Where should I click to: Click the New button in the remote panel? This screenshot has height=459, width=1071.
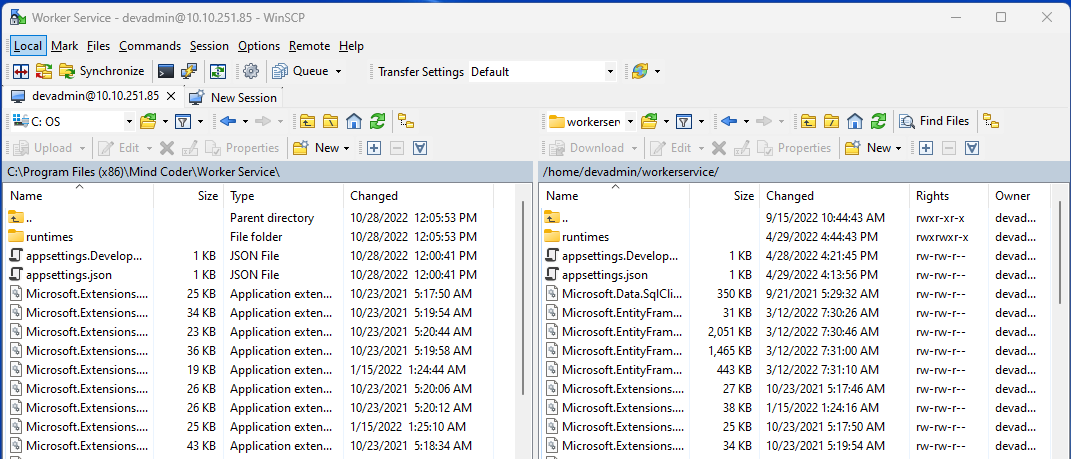[874, 148]
